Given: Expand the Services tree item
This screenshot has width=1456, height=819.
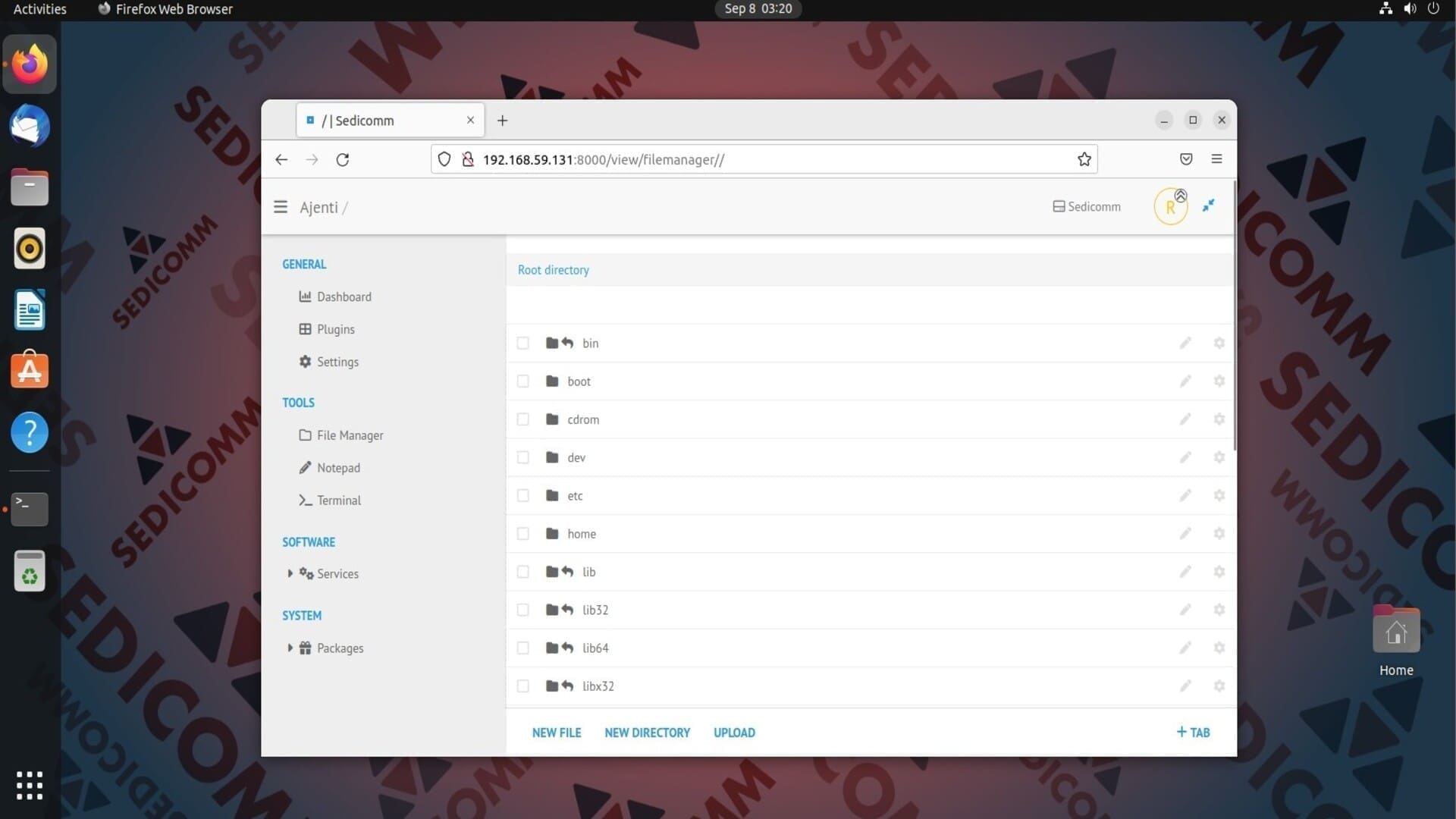Looking at the screenshot, I should click(x=290, y=573).
